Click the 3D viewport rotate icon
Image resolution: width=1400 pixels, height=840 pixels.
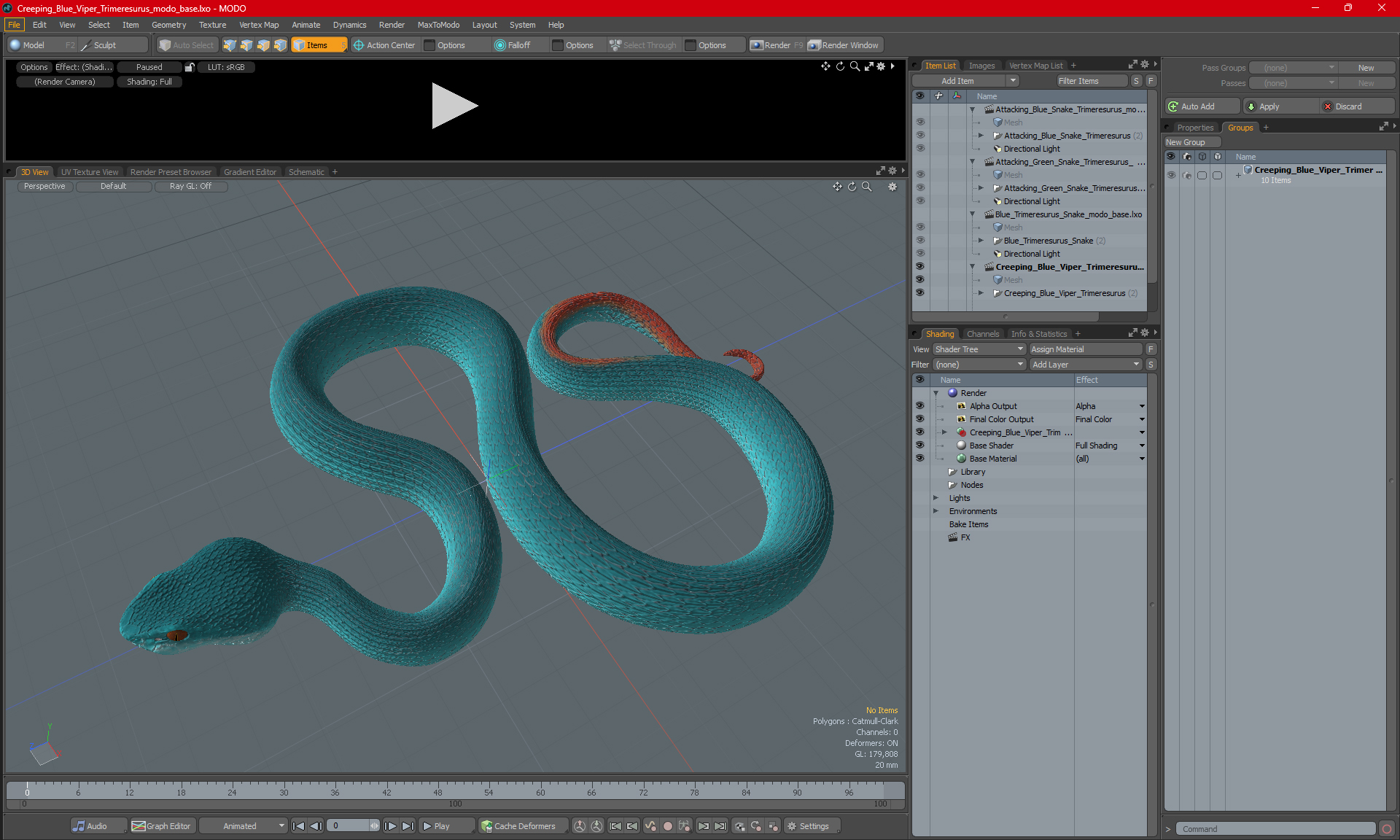click(852, 187)
